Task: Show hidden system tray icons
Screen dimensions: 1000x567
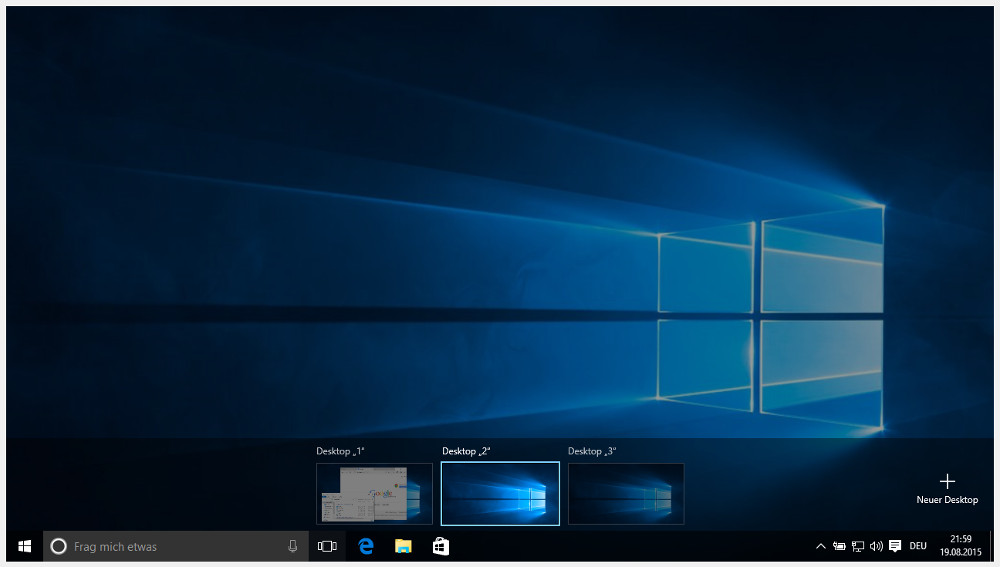Action: pos(821,547)
